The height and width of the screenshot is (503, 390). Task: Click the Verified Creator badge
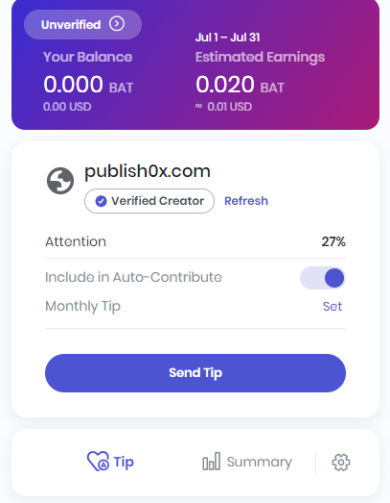149,201
